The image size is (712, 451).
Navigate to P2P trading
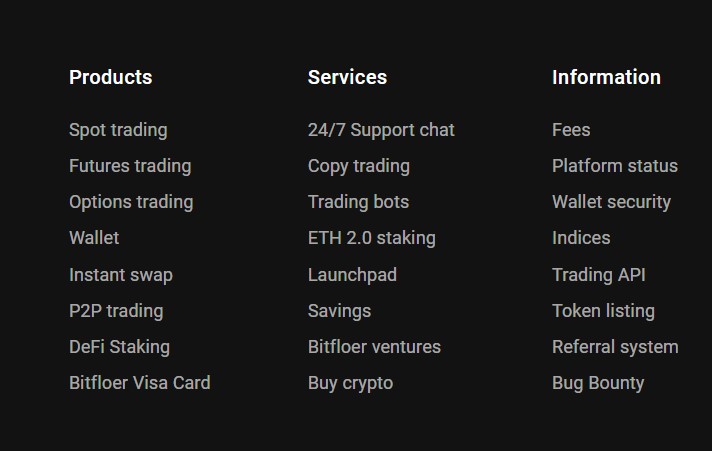click(116, 311)
